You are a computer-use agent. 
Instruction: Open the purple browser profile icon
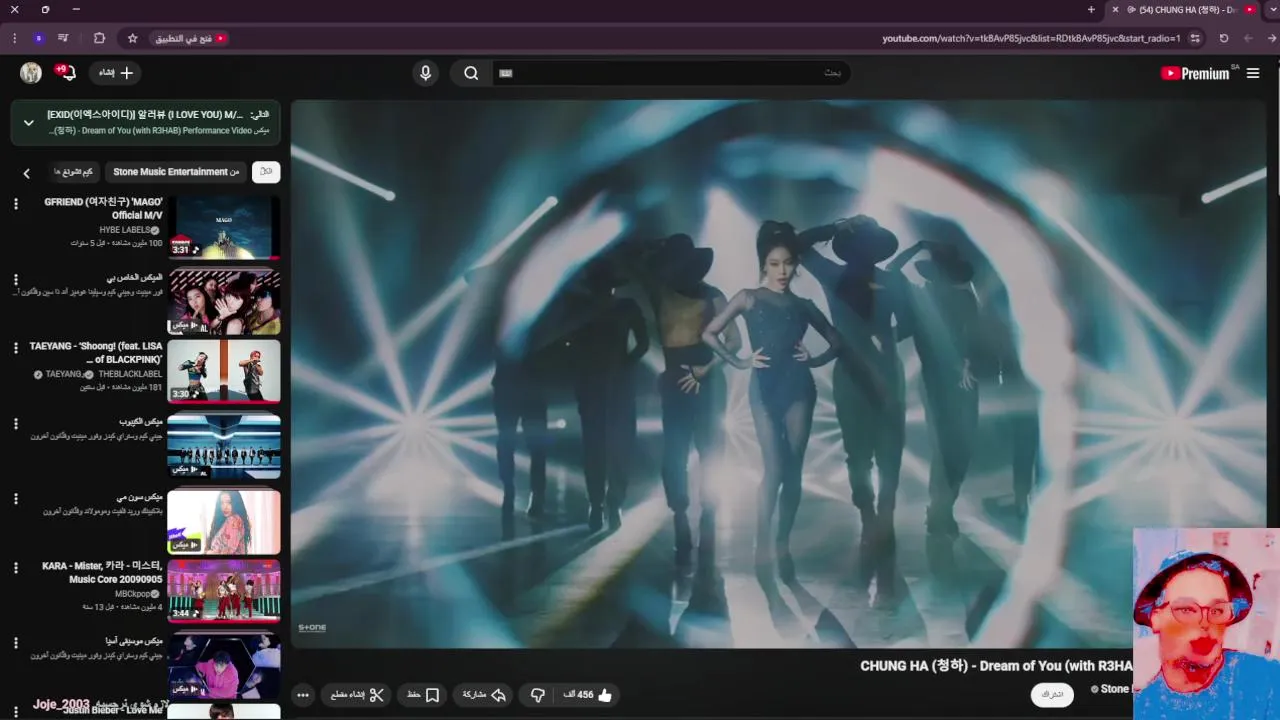click(38, 38)
